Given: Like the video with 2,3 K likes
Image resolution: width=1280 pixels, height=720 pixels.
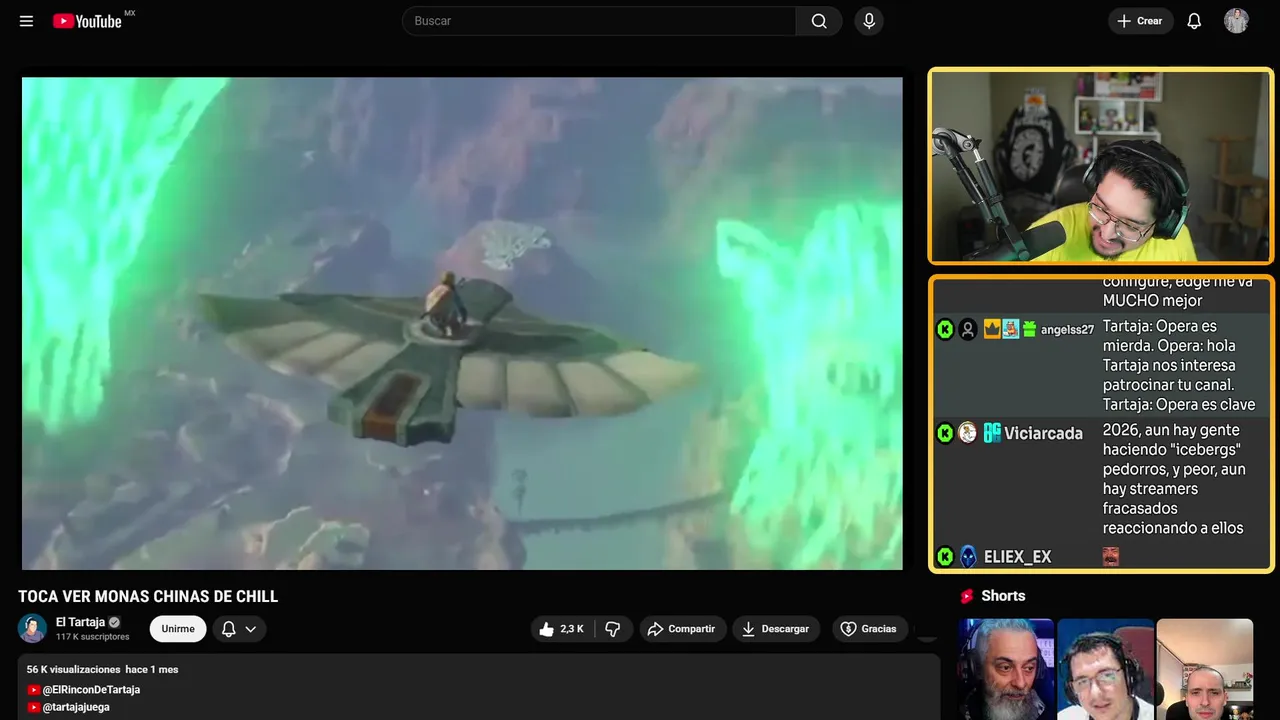Looking at the screenshot, I should point(561,629).
